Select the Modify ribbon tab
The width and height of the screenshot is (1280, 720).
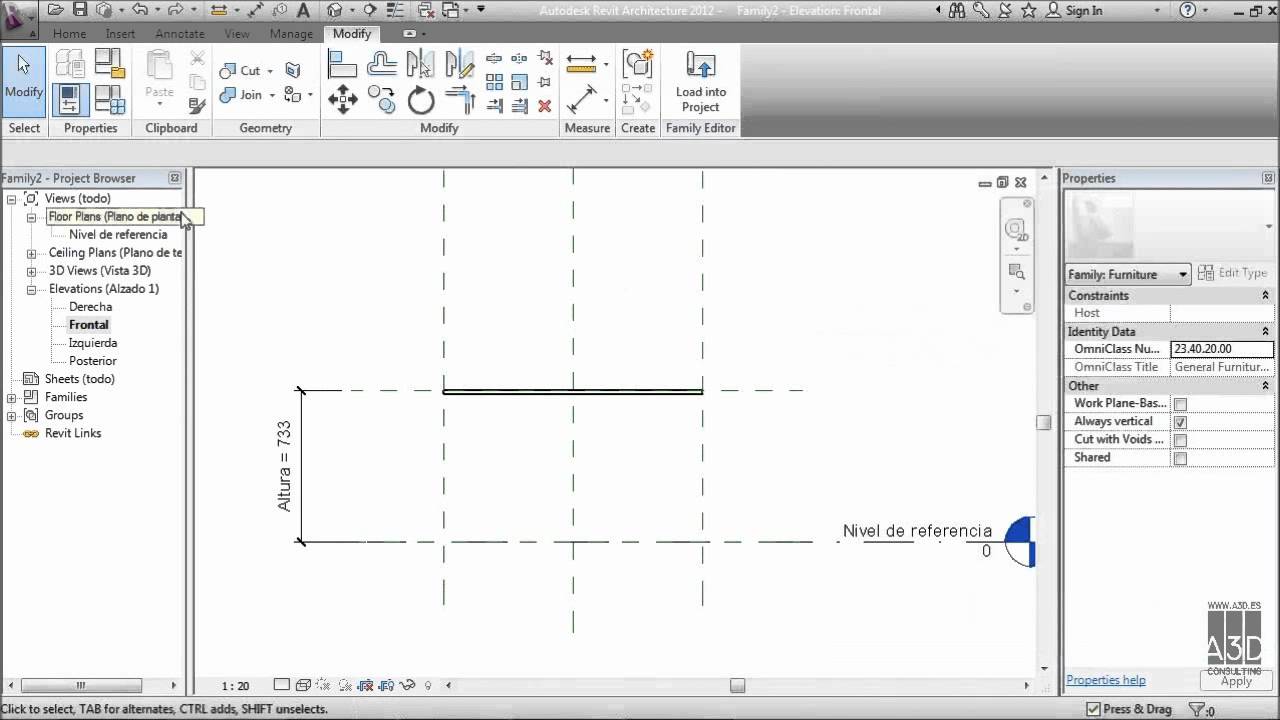352,34
